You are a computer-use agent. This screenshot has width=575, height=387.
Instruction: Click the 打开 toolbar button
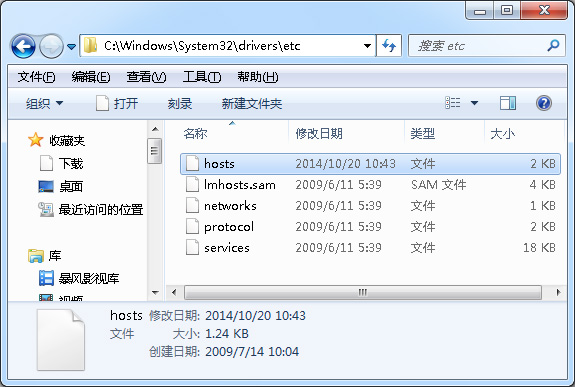[x=117, y=103]
